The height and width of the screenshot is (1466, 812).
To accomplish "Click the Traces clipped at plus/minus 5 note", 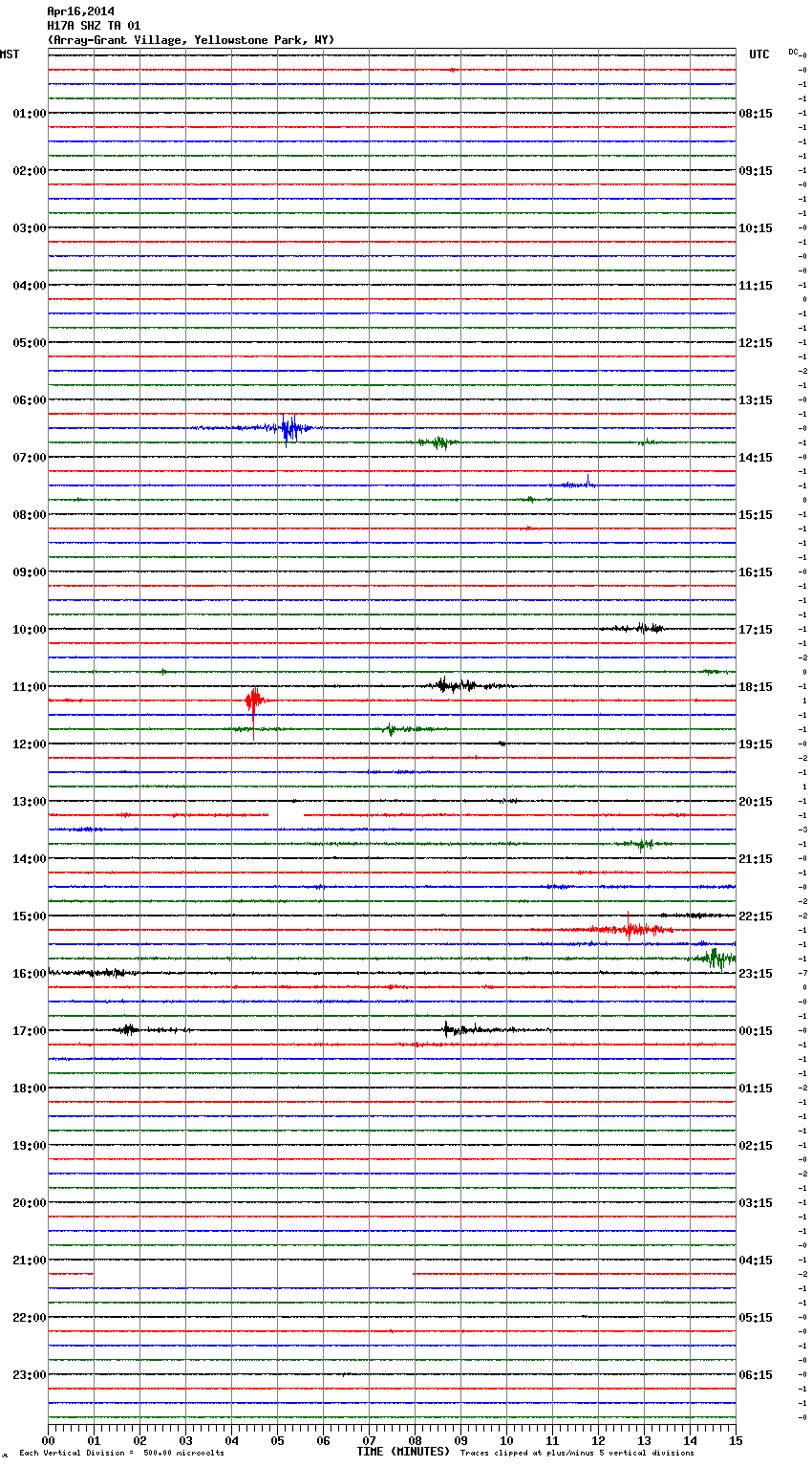I will click(x=577, y=1454).
